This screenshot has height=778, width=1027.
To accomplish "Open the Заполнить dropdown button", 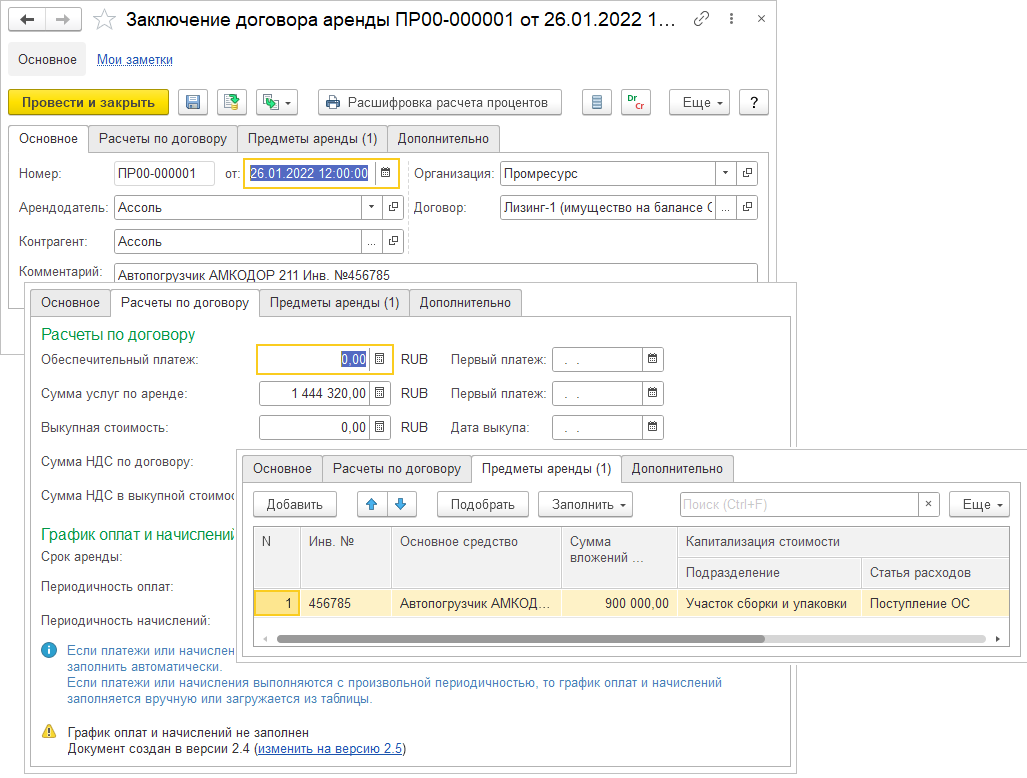I will coord(585,504).
